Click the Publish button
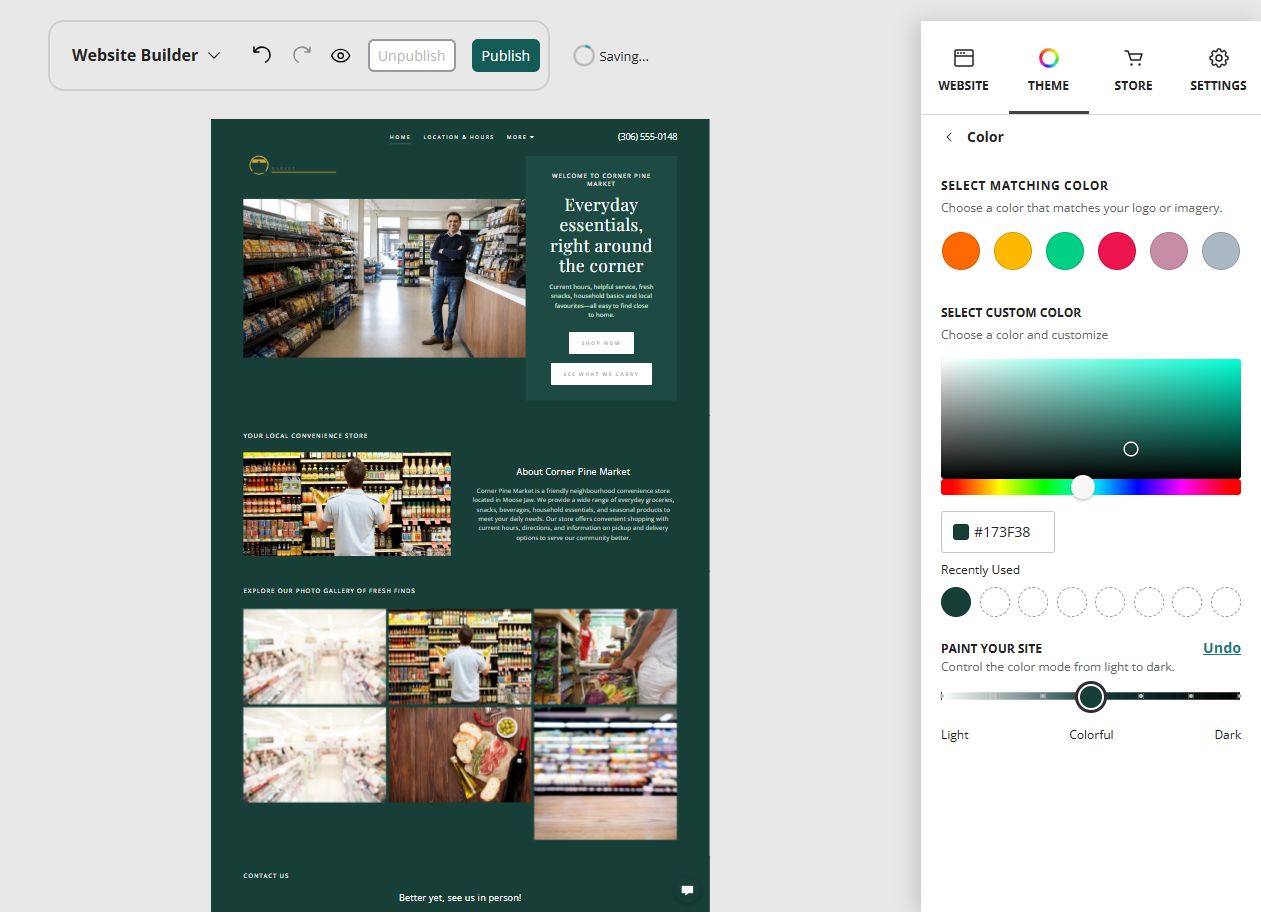 [506, 56]
